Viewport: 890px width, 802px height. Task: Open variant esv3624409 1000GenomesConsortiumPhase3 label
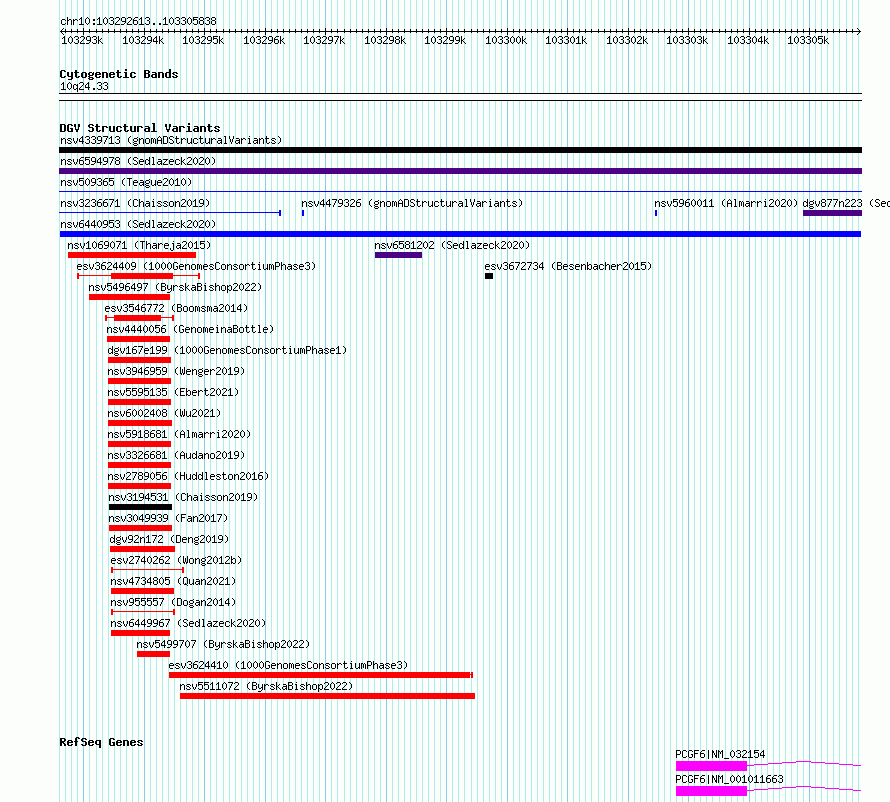[196, 266]
